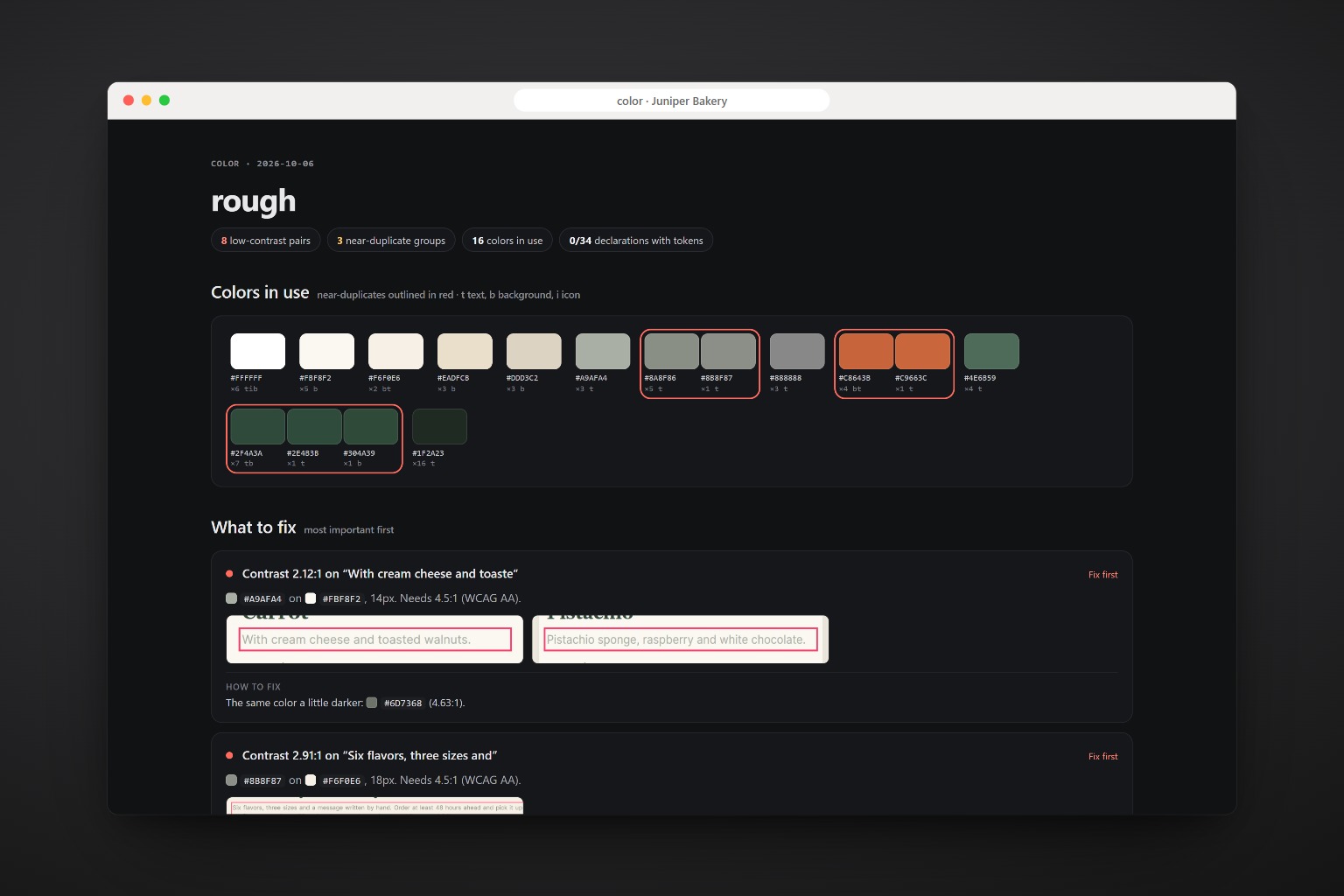Click the "×6 tib" usage count under #FFFFFF
Viewport: 1344px width, 896px height.
pyautogui.click(x=244, y=388)
